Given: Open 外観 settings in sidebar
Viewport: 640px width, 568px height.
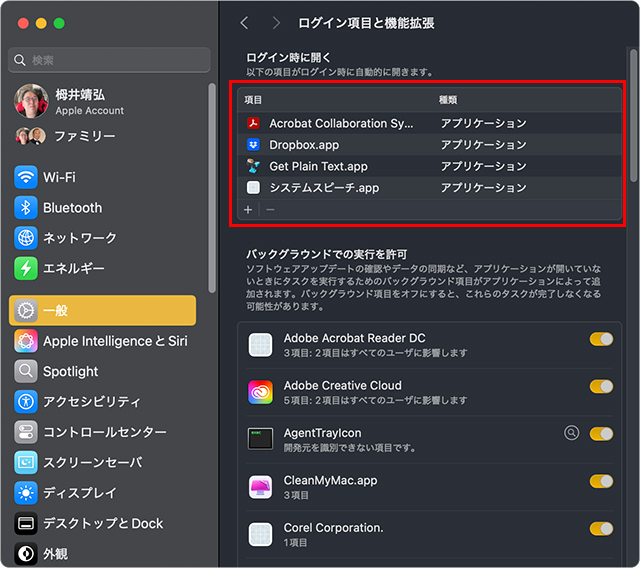Looking at the screenshot, I should [102, 553].
